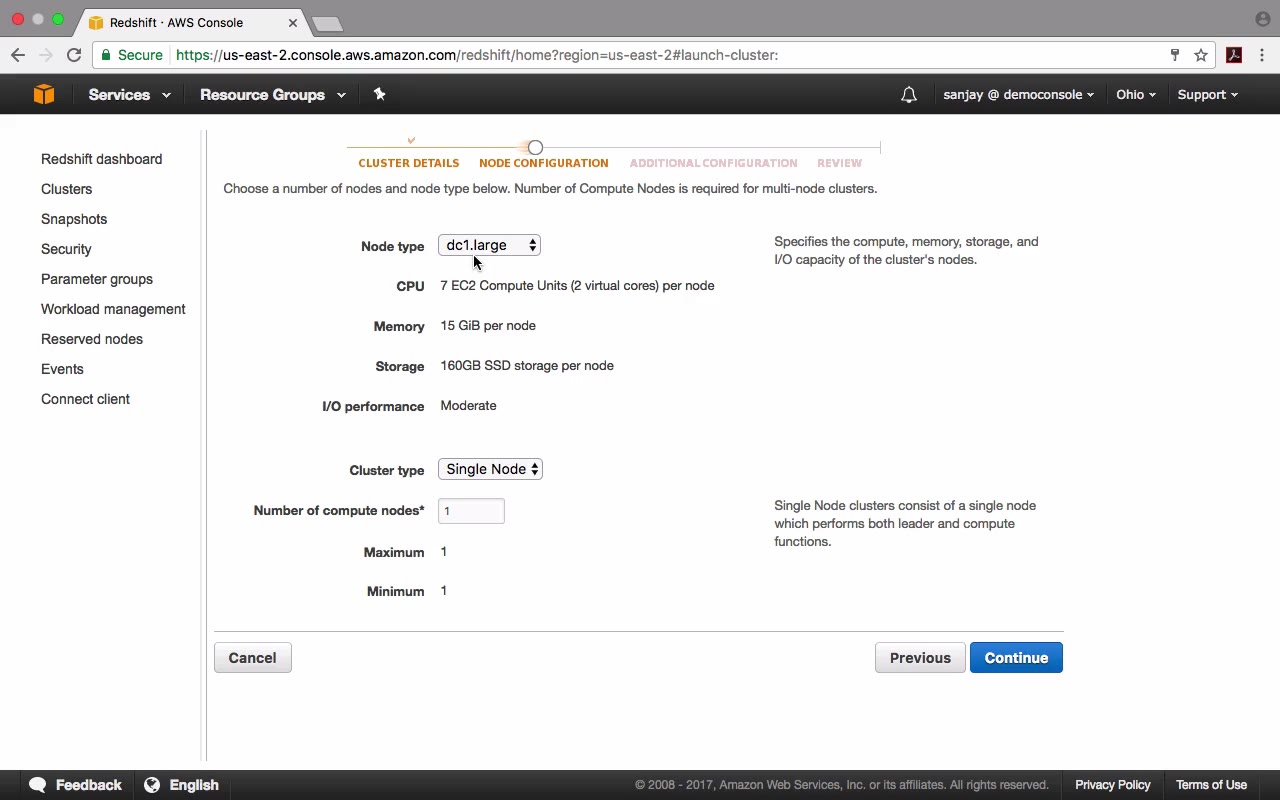
Task: Open Parameter groups in sidebar
Action: click(x=97, y=279)
